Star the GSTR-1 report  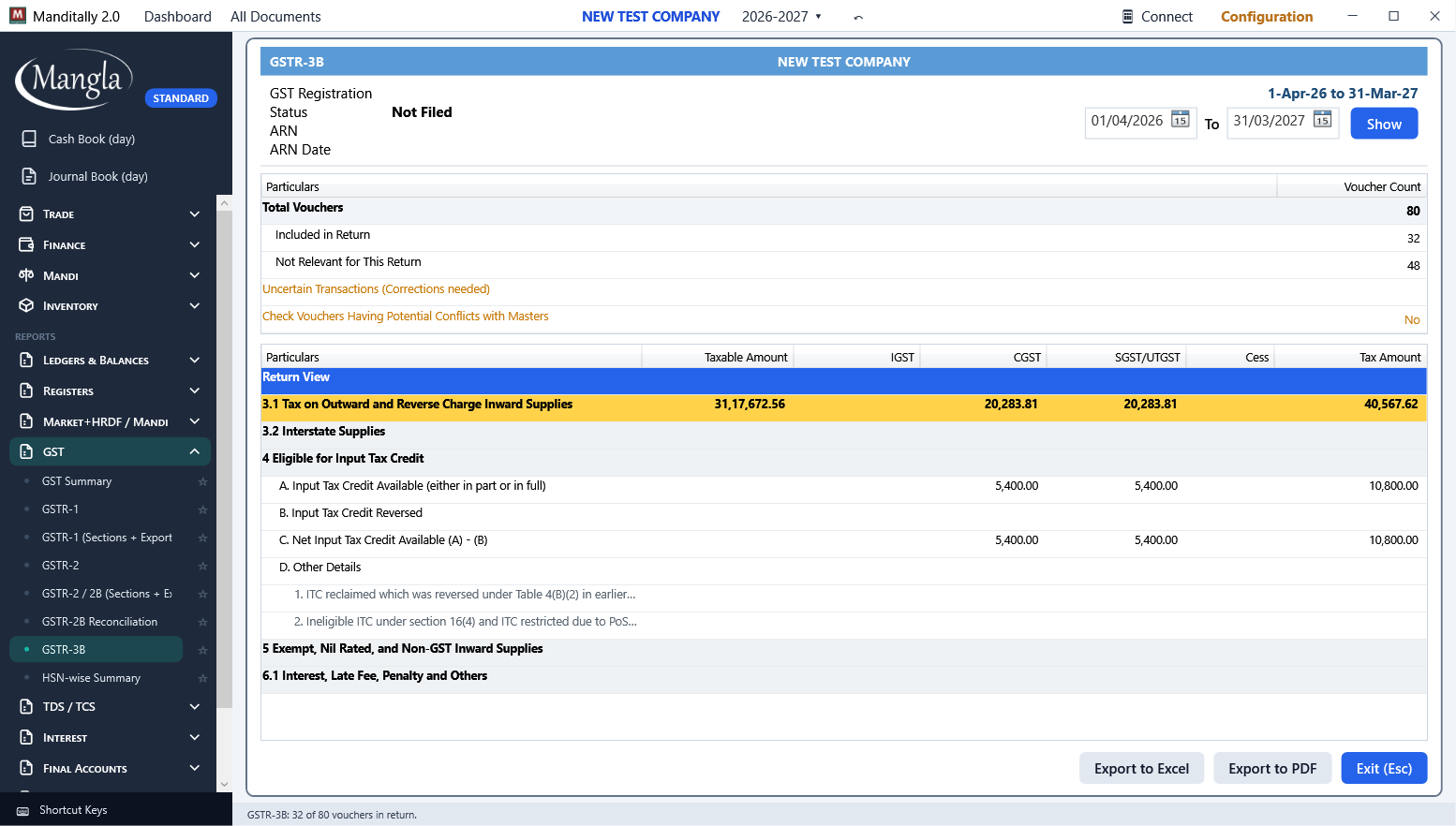202,509
